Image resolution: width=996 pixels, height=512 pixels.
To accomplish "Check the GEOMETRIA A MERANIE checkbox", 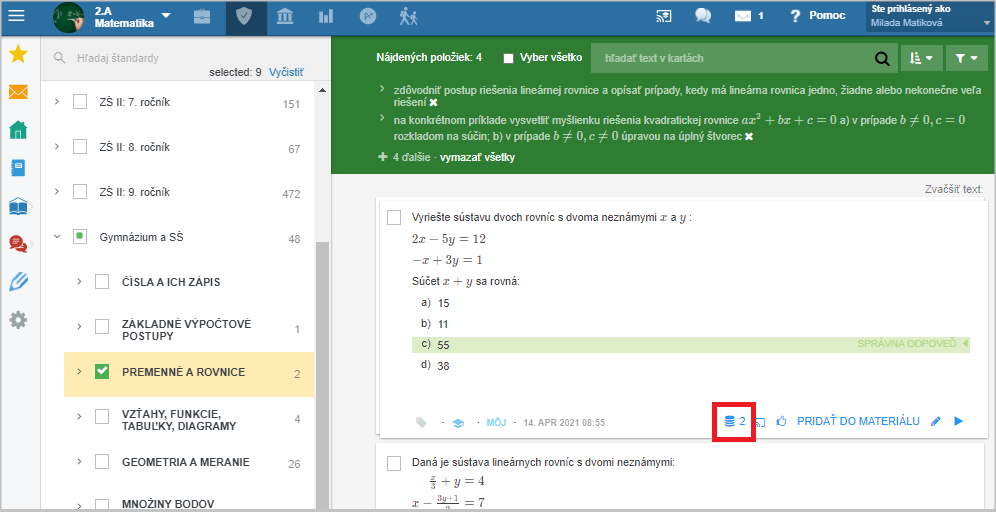I will [102, 462].
